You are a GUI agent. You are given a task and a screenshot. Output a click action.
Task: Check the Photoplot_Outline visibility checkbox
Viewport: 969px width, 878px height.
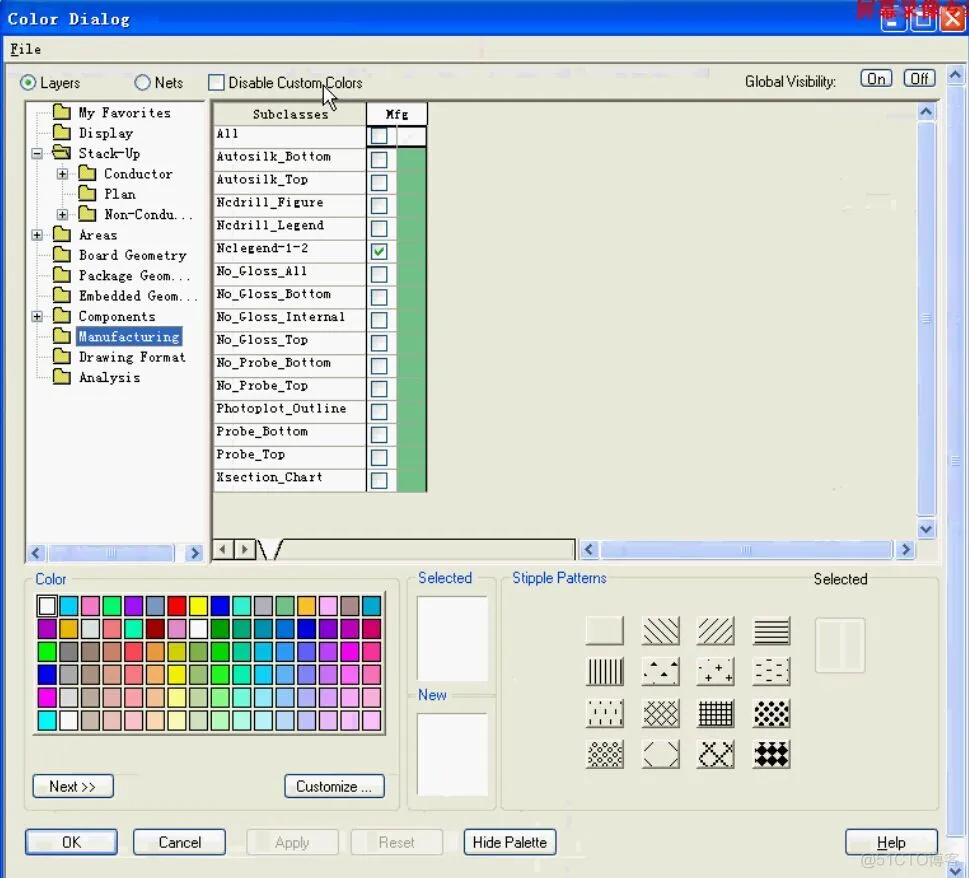click(x=379, y=412)
